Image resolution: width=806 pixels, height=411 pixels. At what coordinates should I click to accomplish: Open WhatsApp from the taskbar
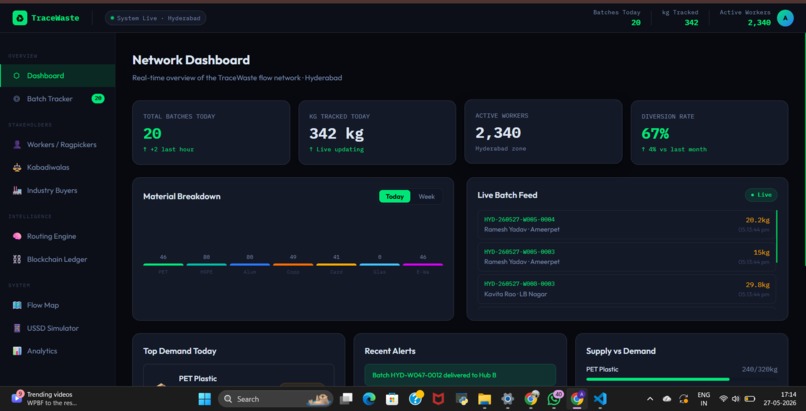(x=554, y=399)
